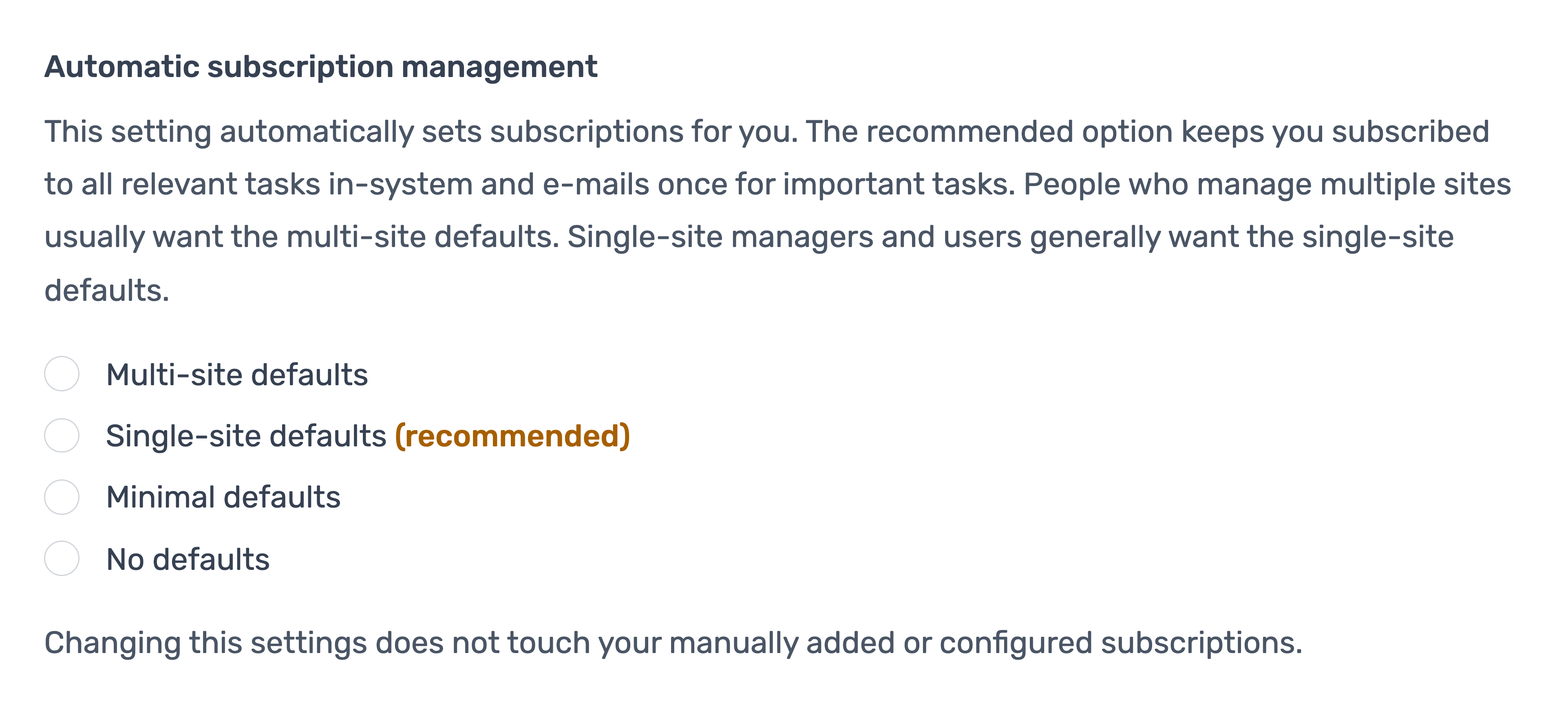This screenshot has height=713, width=1568.
Task: Click the line starting "to all relevant tasks"
Action: (777, 185)
